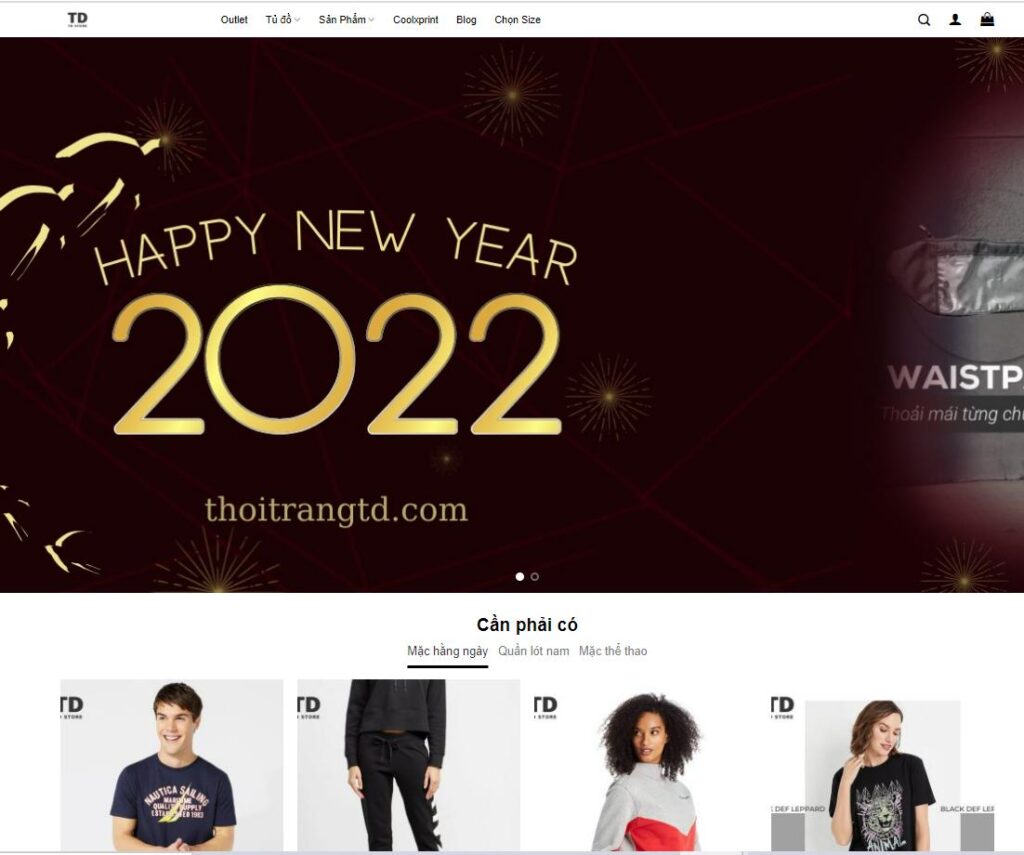Select the first slider pagination dot
The width and height of the screenshot is (1024, 855).
[520, 577]
